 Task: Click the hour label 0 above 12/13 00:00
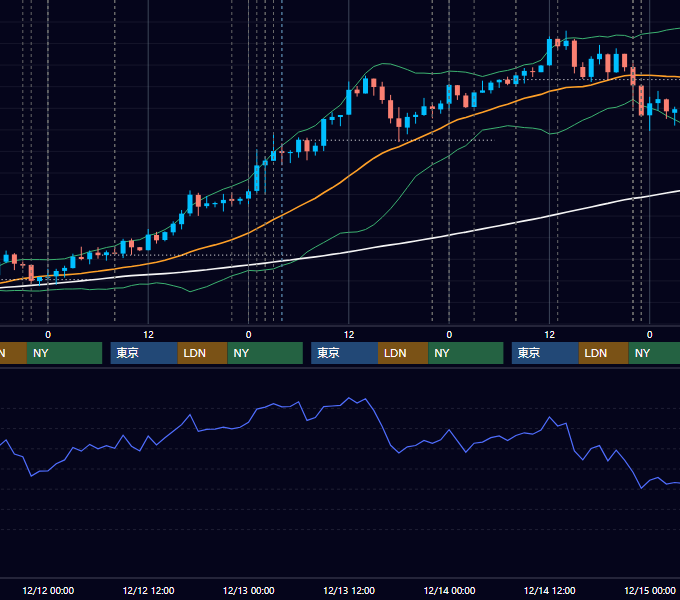click(x=248, y=335)
